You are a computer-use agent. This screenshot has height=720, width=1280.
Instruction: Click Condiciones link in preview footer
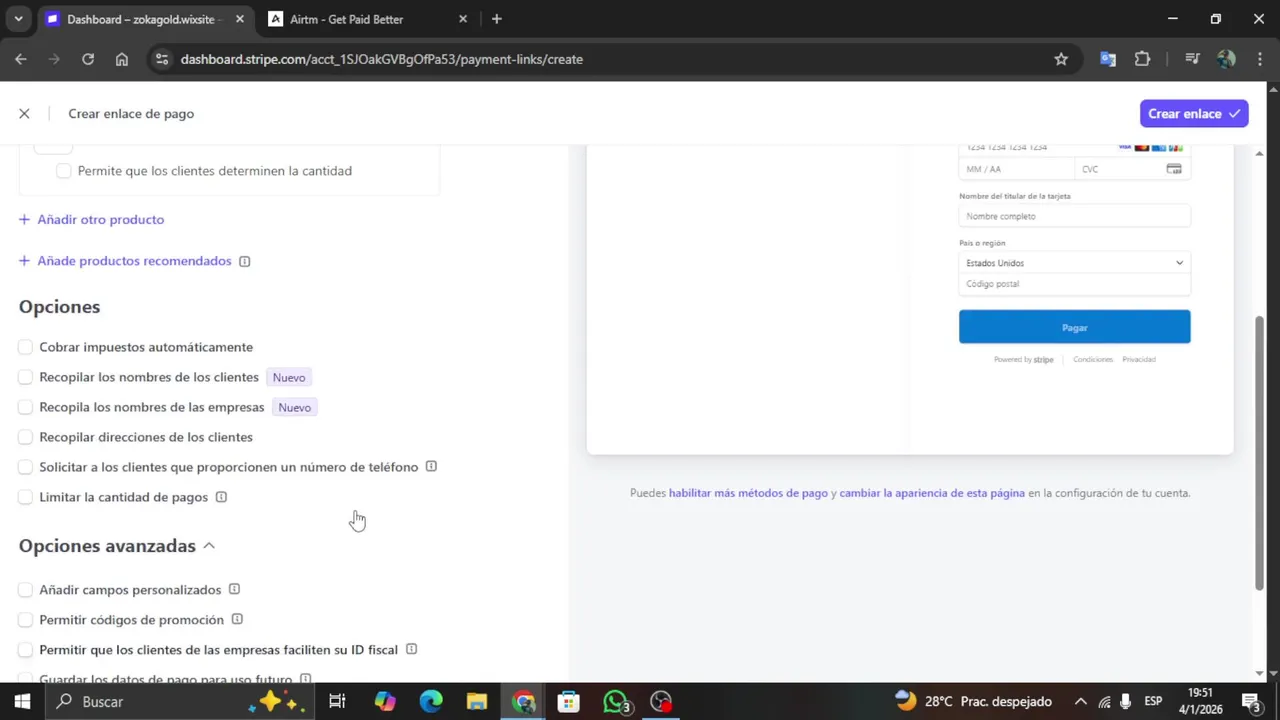point(1093,359)
